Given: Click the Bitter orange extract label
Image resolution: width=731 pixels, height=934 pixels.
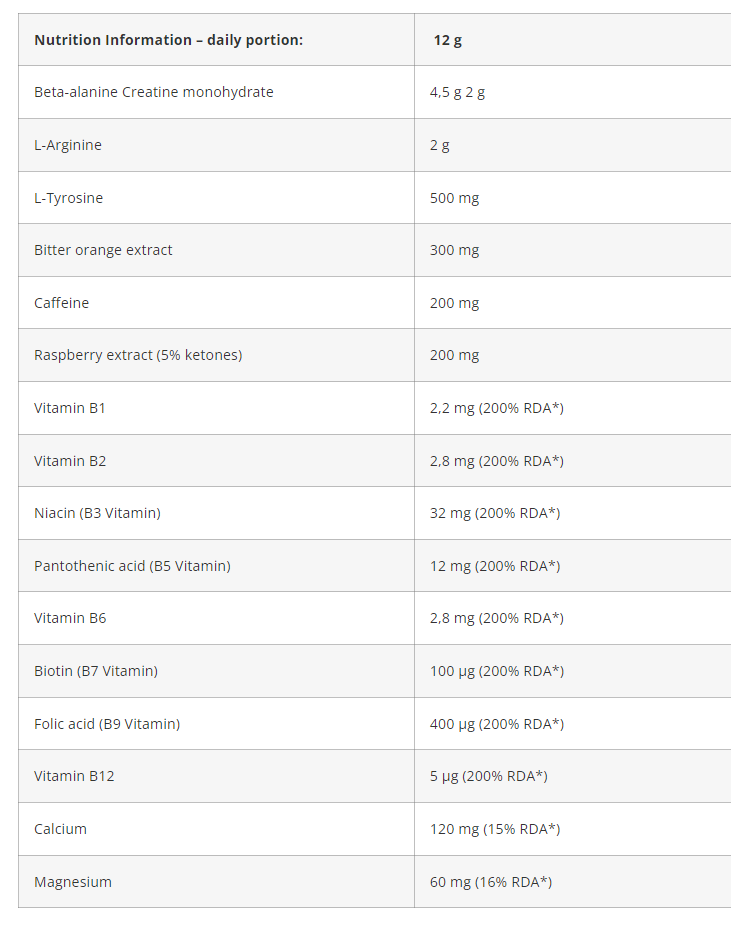Looking at the screenshot, I should (103, 250).
